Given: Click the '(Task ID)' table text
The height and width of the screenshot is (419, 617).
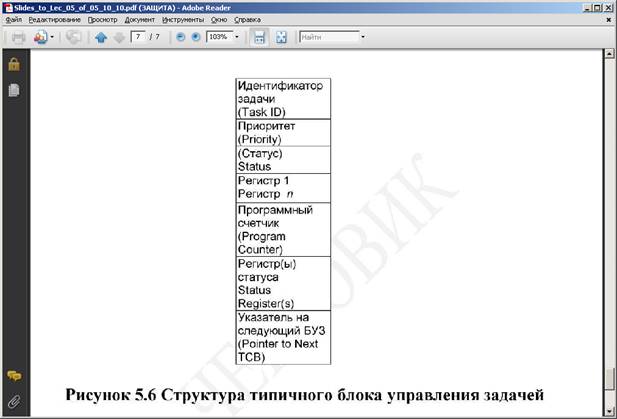Looking at the screenshot, I should (262, 112).
